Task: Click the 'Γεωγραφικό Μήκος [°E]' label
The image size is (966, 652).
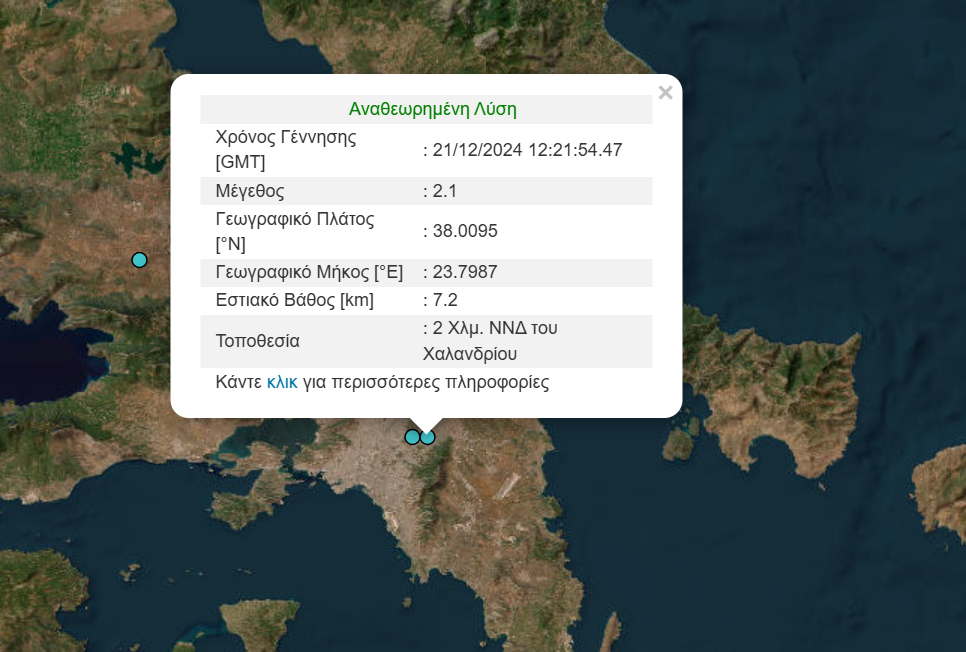Action: [309, 272]
